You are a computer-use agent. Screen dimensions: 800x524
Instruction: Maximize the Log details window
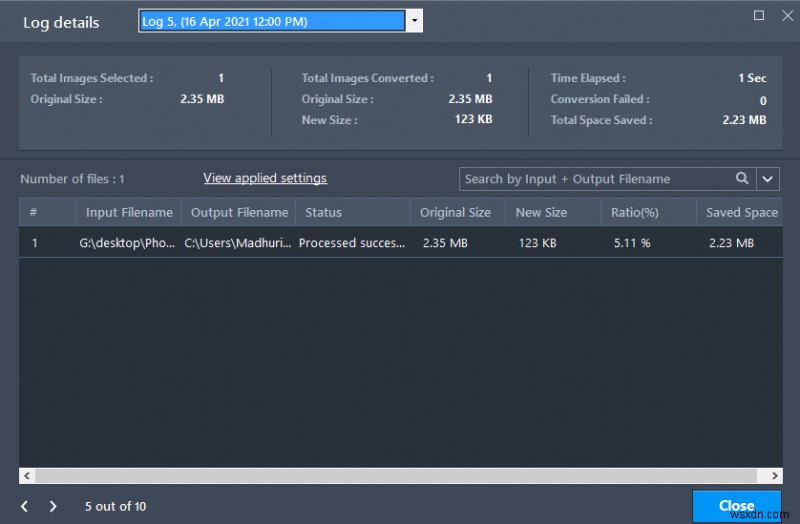[759, 15]
